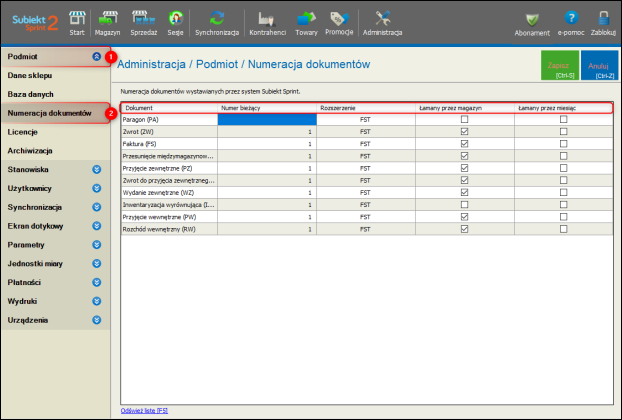This screenshot has height=420, width=622.
Task: Collapse the Podmiot sidebar section
Action: pyautogui.click(x=96, y=57)
